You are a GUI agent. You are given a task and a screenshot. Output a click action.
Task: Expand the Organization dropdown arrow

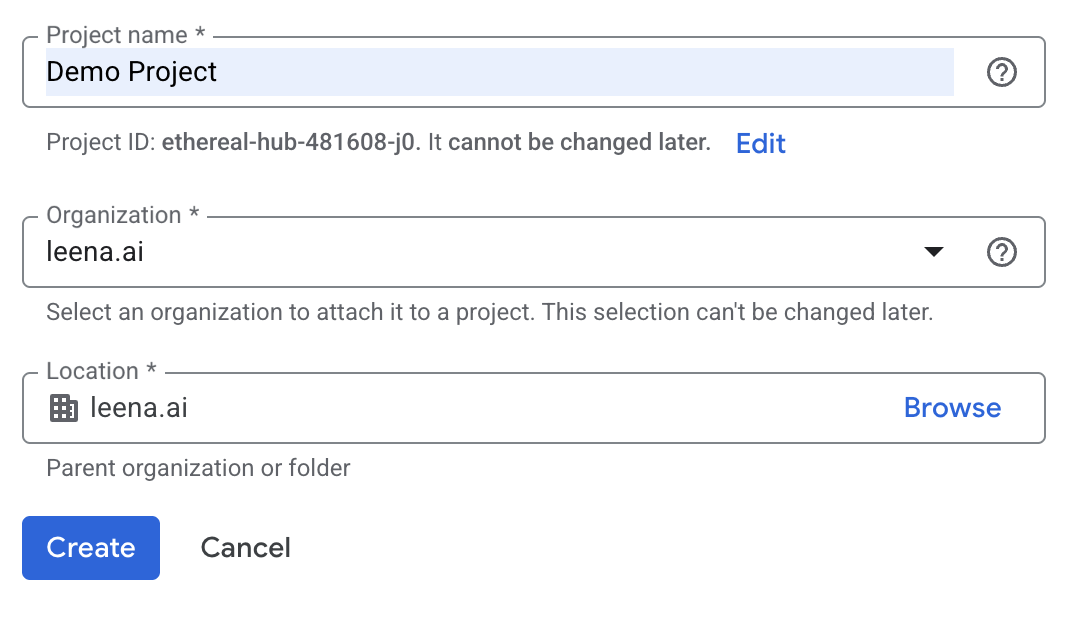pyautogui.click(x=933, y=252)
